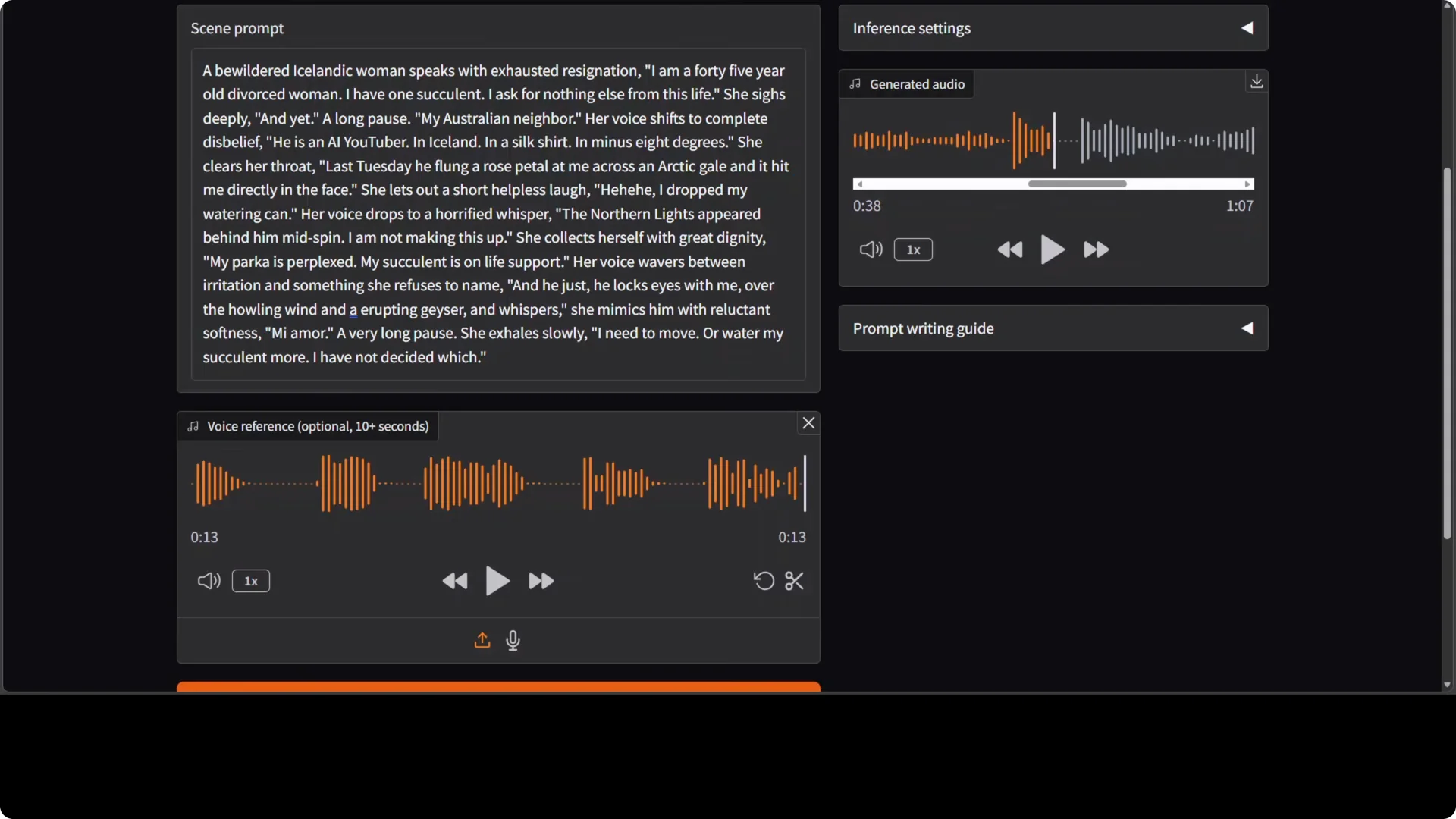Download the generated audio file

coord(1257,81)
